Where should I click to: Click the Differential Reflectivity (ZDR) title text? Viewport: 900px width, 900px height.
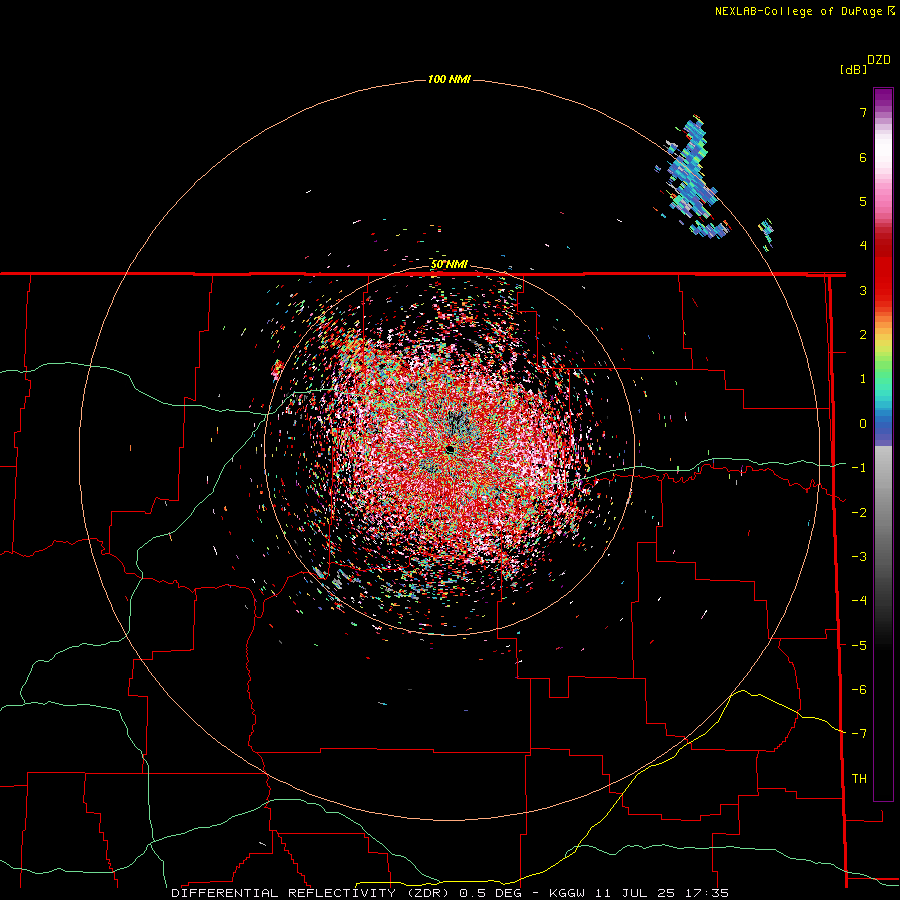(x=313, y=893)
